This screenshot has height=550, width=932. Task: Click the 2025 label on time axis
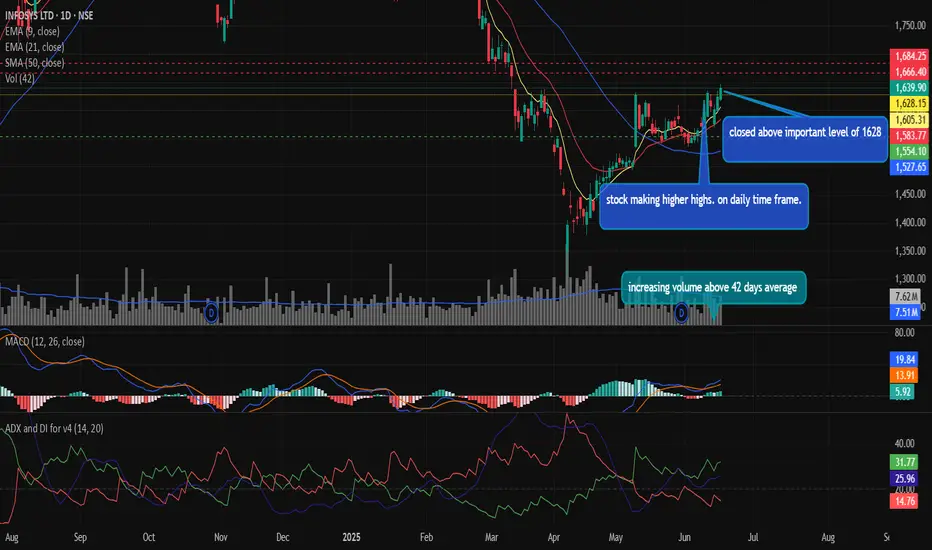pyautogui.click(x=351, y=537)
